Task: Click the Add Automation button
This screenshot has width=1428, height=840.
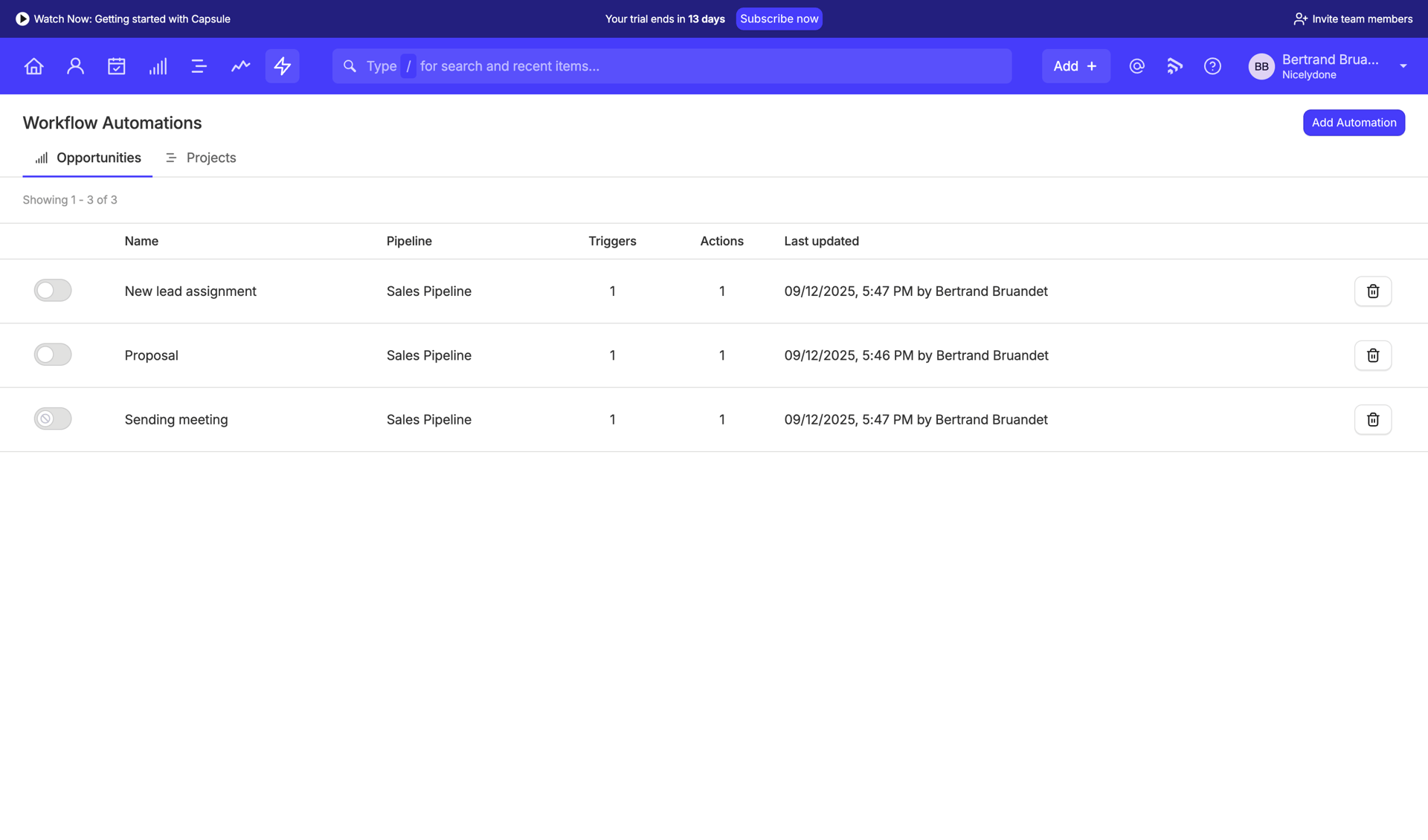Action: click(x=1354, y=122)
